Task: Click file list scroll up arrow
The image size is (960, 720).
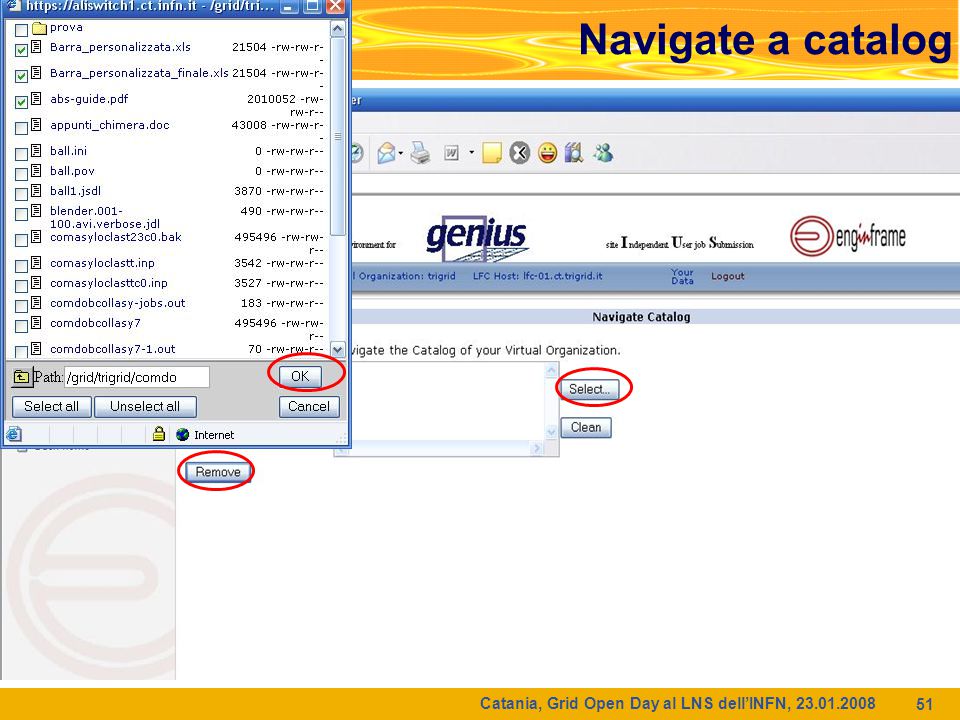Action: (337, 29)
